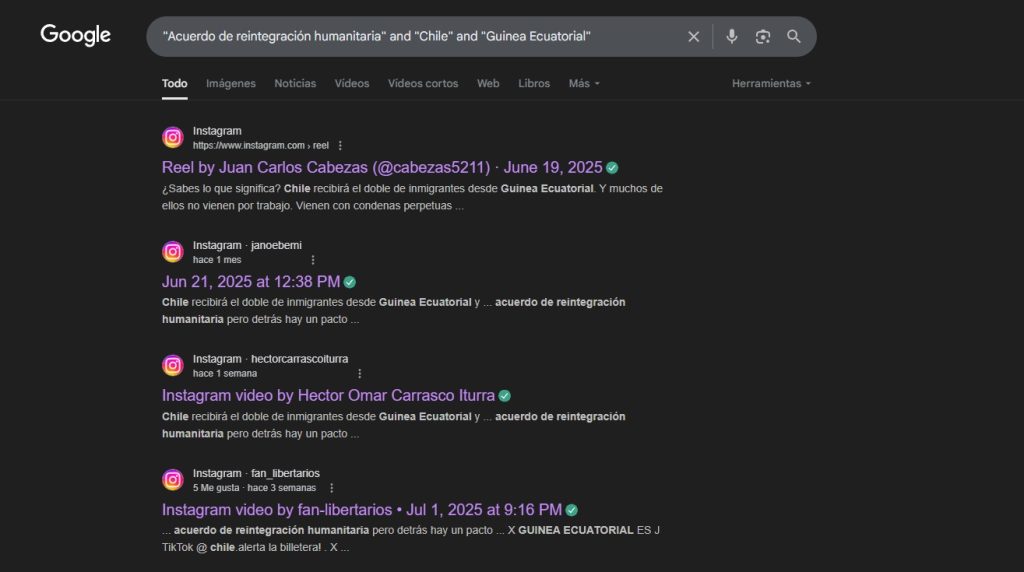Click the green check beside Jun 21 title
The width and height of the screenshot is (1024, 572).
349,282
